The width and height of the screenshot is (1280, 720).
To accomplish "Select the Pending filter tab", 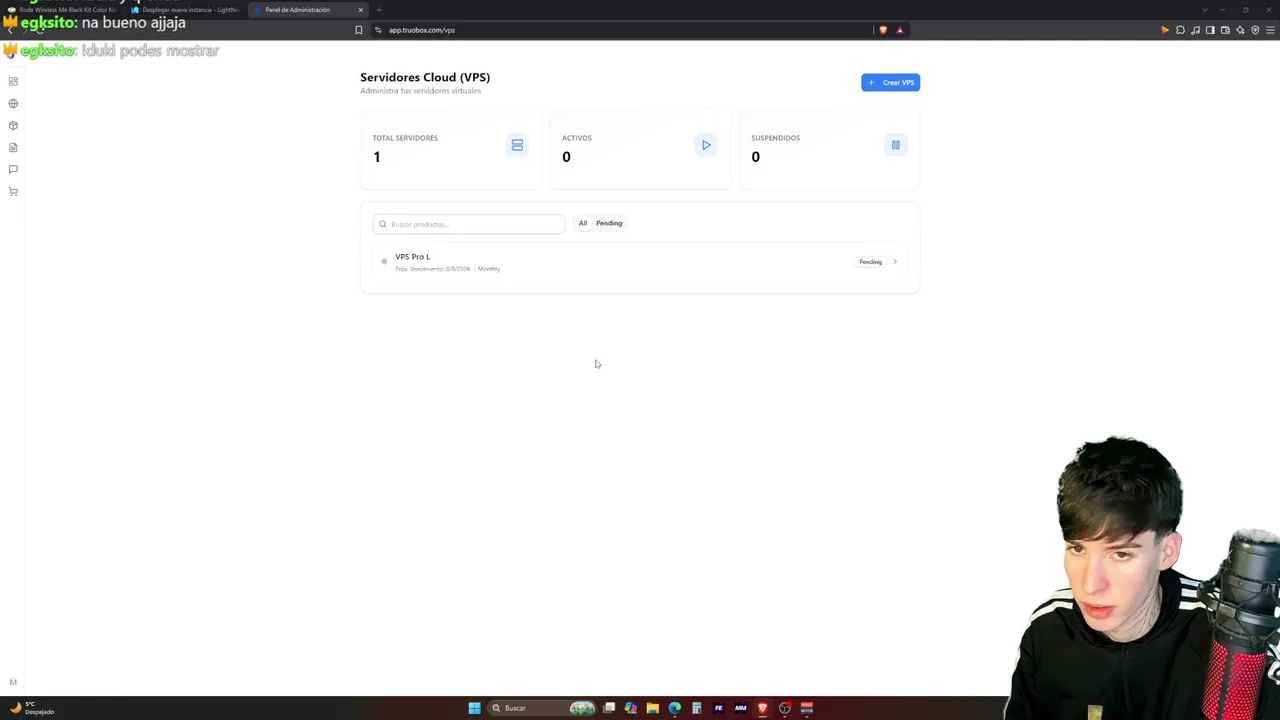I will 609,223.
